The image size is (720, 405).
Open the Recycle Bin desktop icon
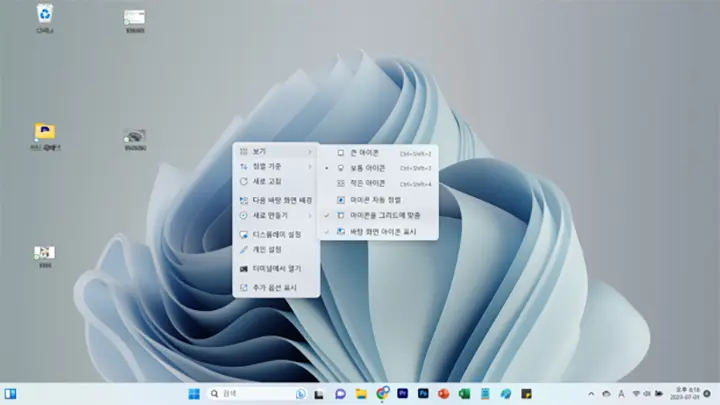click(45, 18)
